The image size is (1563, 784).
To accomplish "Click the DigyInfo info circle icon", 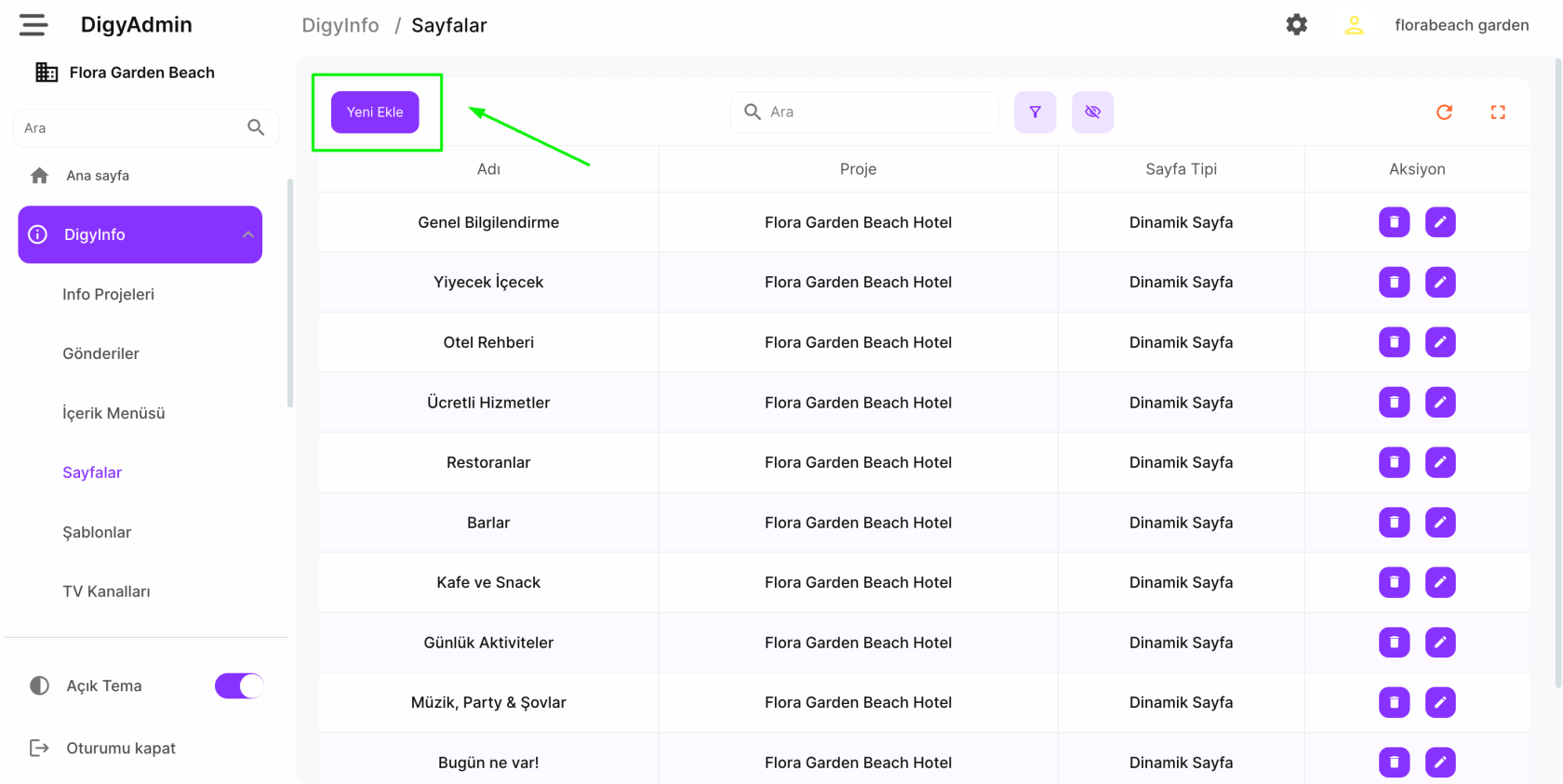I will pyautogui.click(x=38, y=234).
